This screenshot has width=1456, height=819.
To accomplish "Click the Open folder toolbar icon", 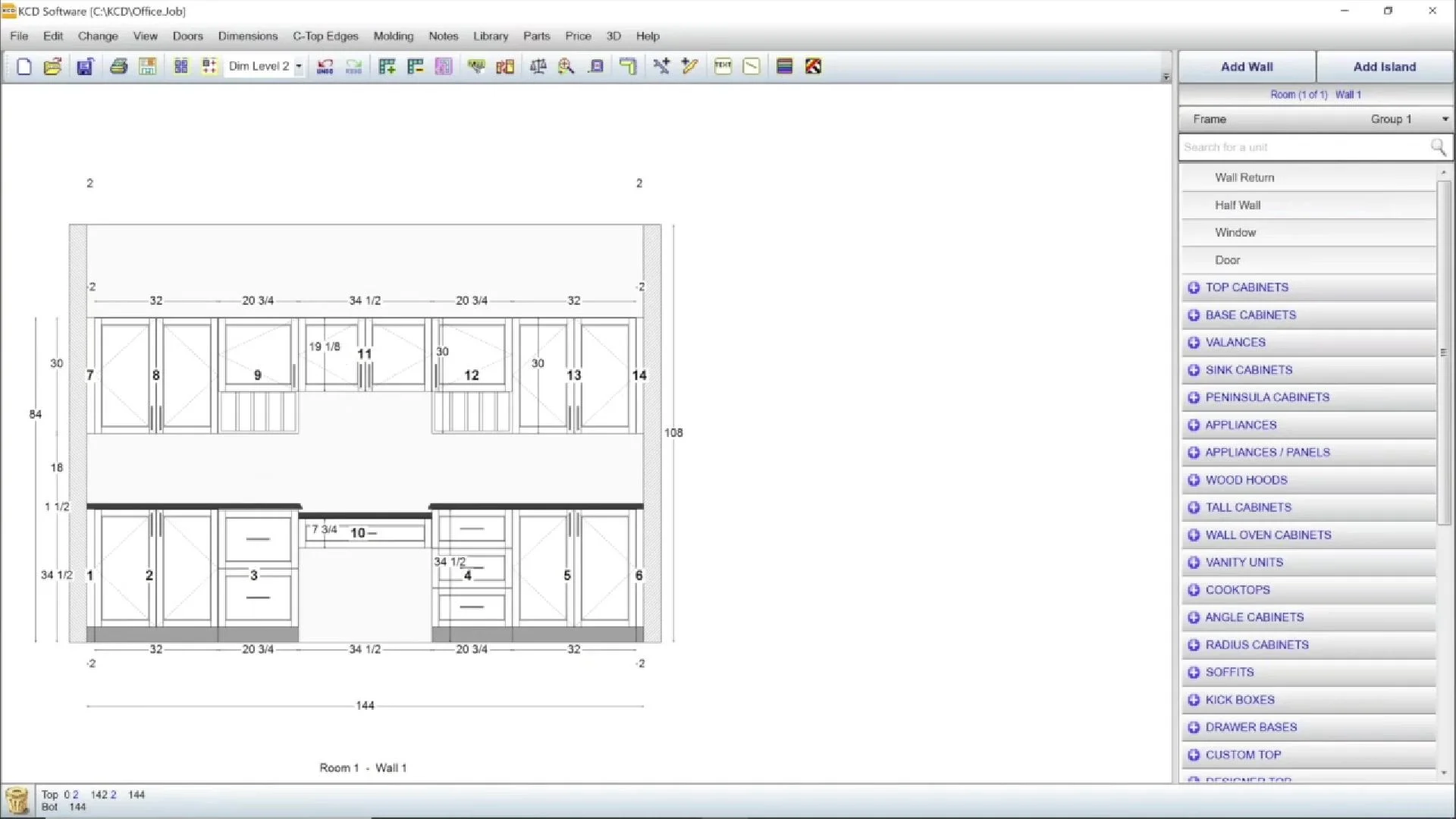I will point(52,67).
